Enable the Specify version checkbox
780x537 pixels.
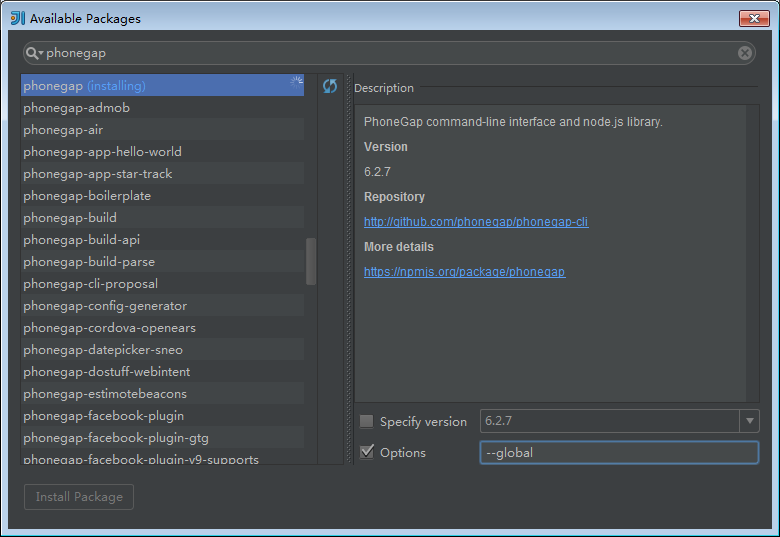(x=367, y=421)
